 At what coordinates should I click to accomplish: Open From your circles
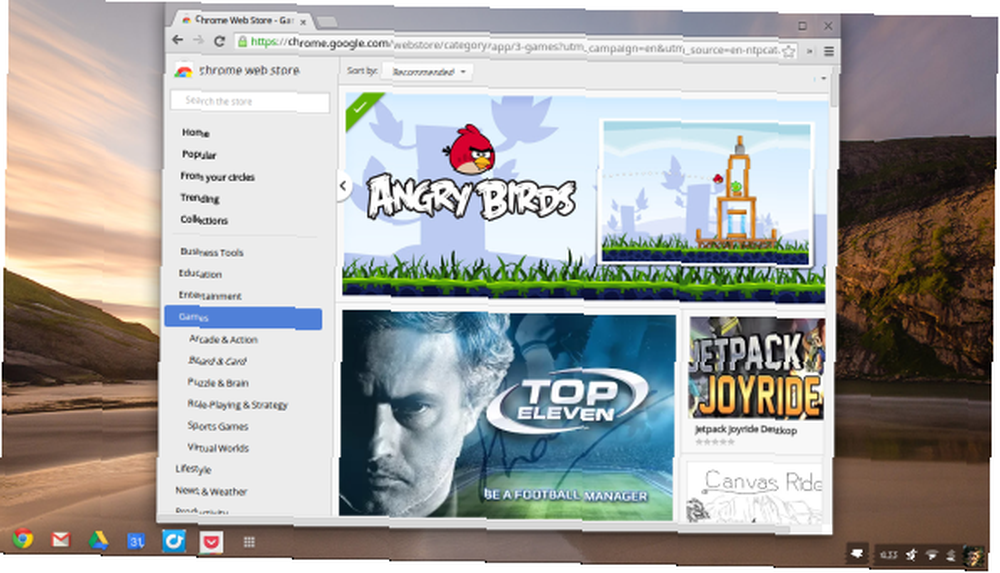(217, 176)
